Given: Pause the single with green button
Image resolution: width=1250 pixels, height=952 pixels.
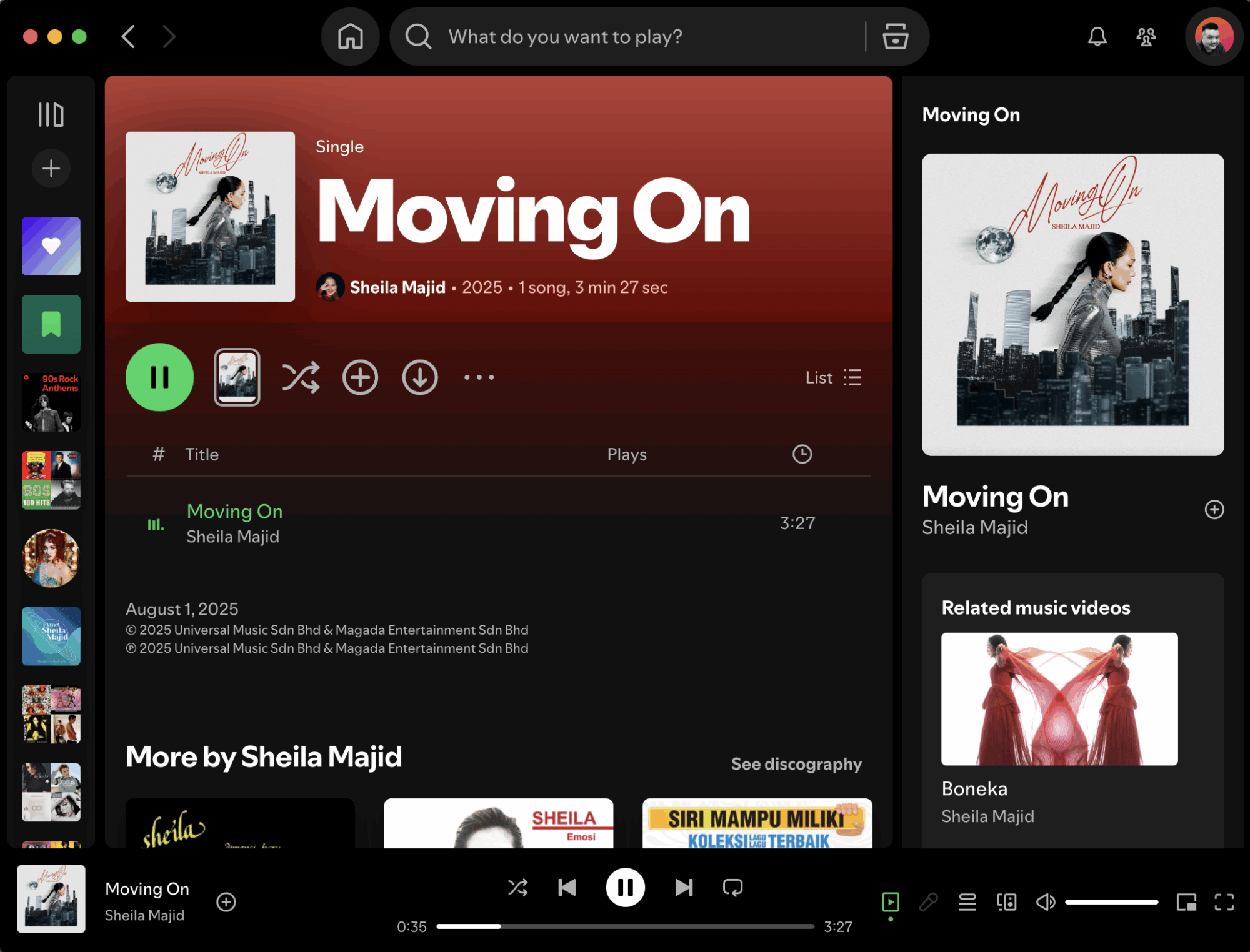Looking at the screenshot, I should pyautogui.click(x=159, y=377).
